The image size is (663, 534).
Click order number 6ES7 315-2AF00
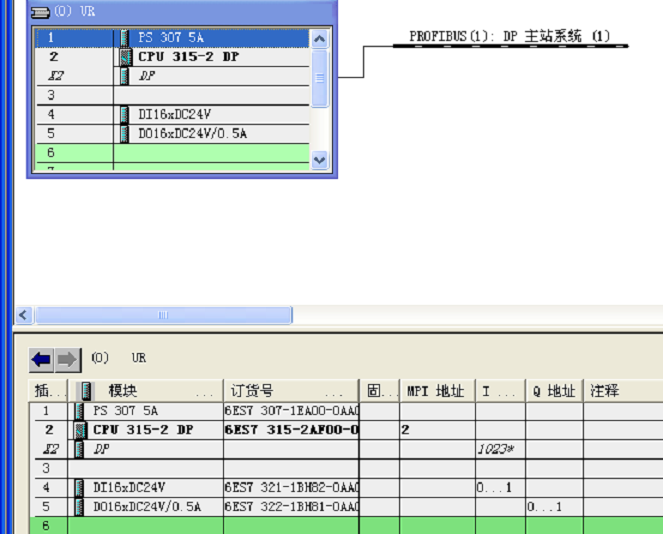click(x=291, y=430)
